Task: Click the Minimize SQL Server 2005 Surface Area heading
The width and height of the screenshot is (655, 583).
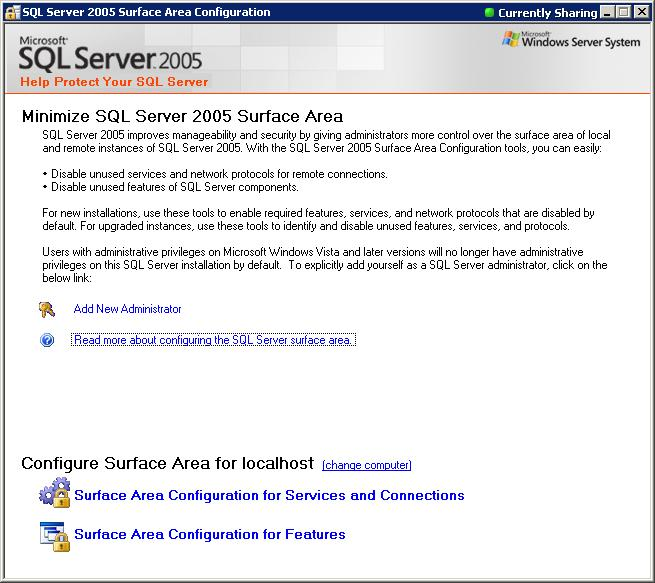Action: (x=183, y=116)
